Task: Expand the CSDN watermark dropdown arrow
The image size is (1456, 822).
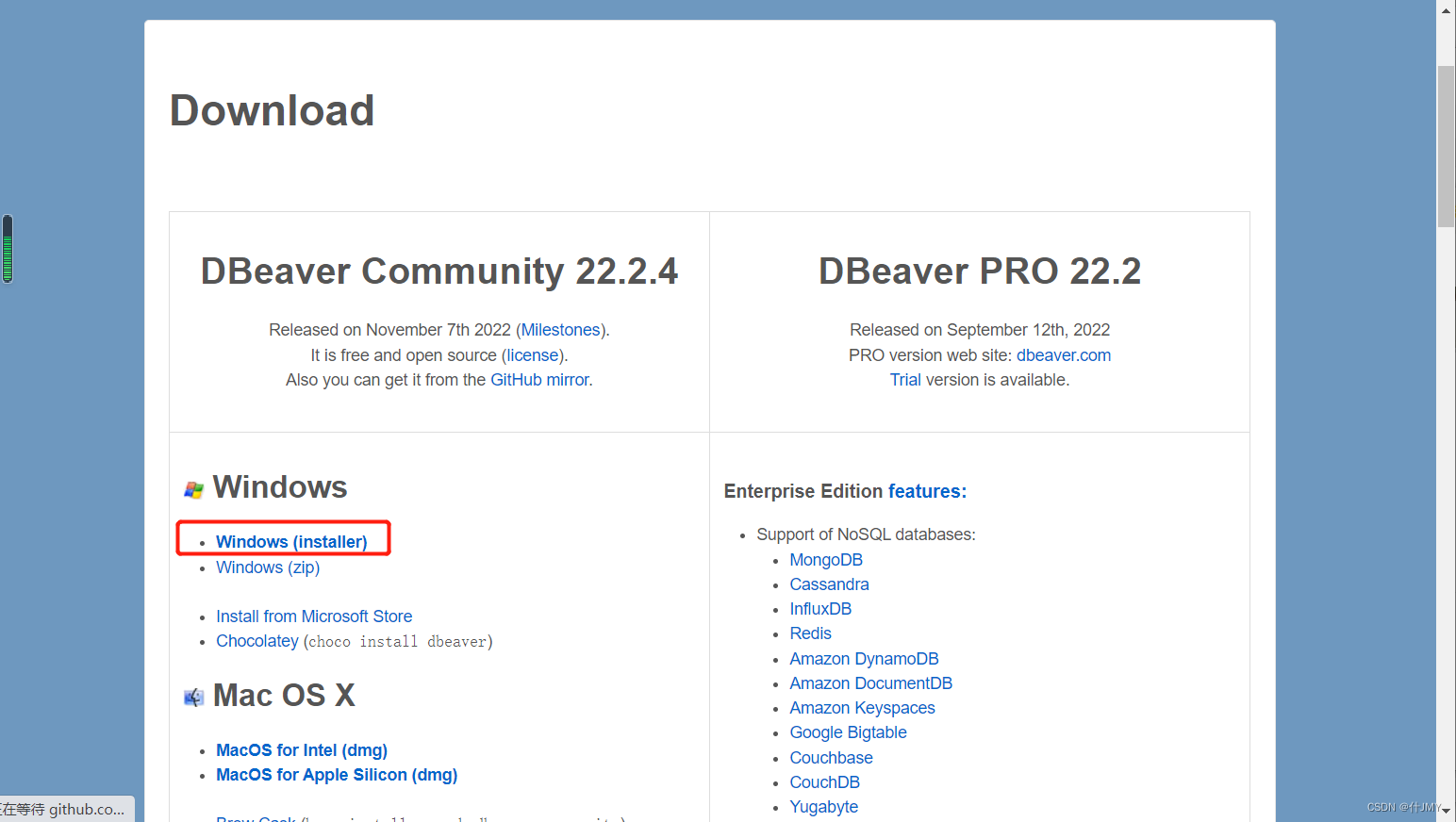Action: click(x=1446, y=809)
